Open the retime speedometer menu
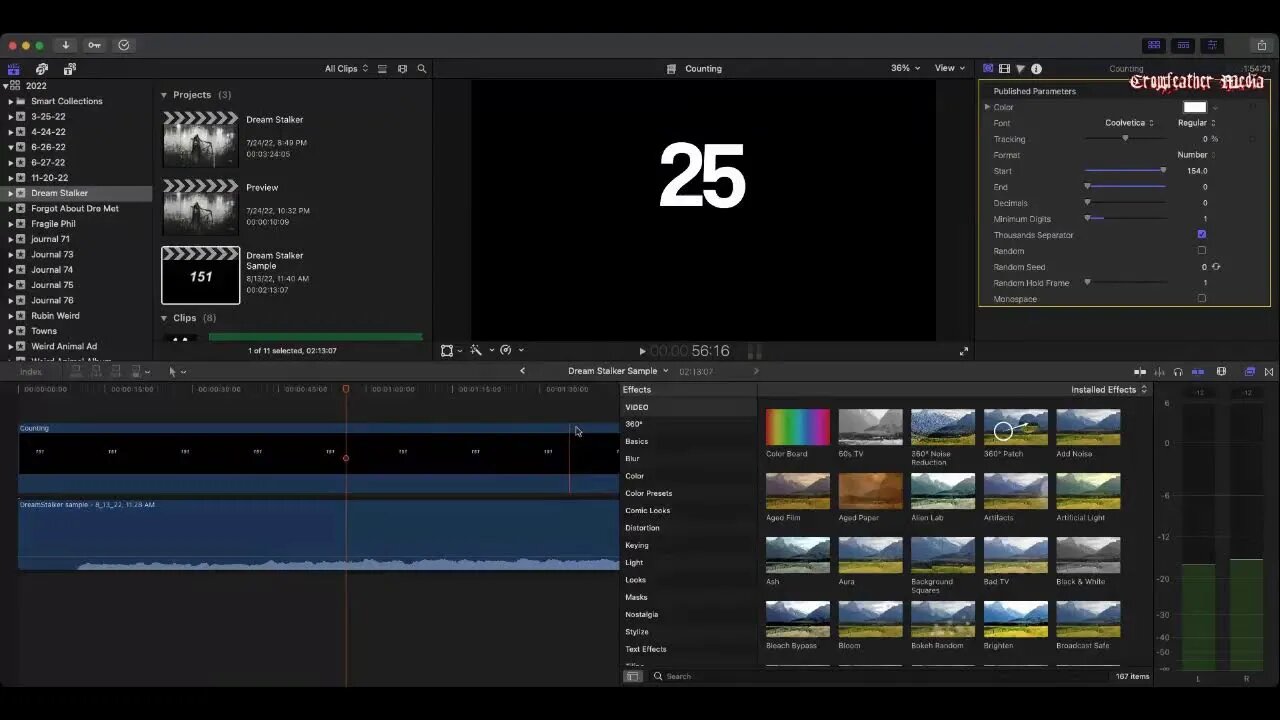This screenshot has height=720, width=1280. [510, 351]
